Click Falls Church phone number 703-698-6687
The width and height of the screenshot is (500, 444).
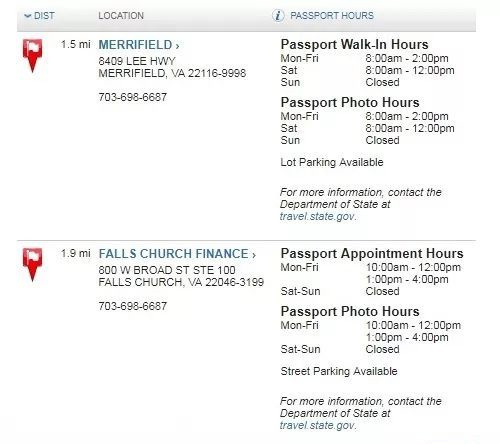[x=133, y=306]
